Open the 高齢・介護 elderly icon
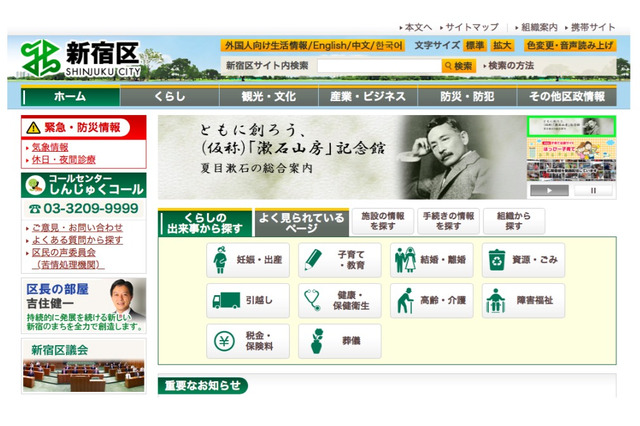 [431, 301]
